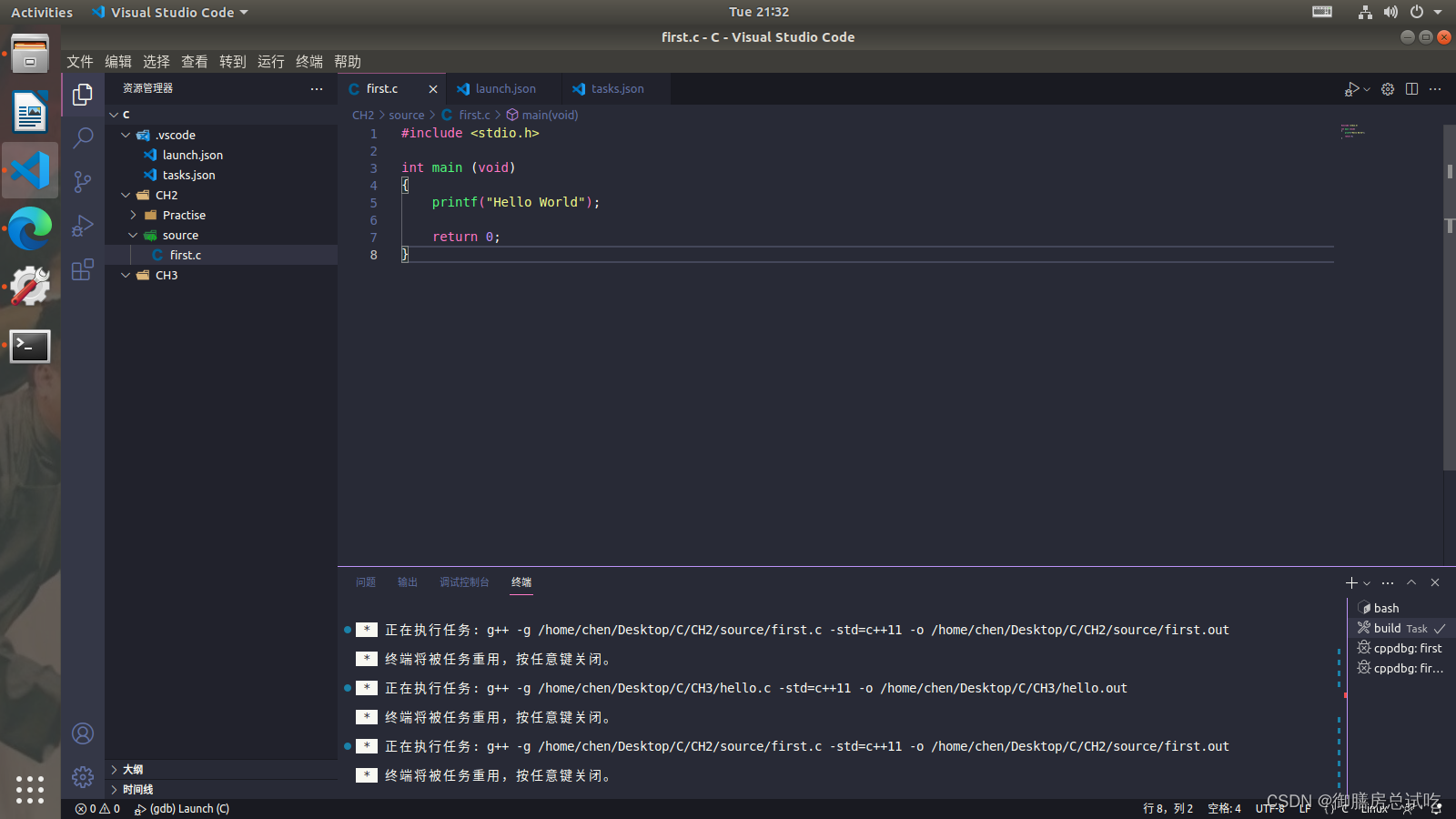1456x819 pixels.
Task: Open the Accounts icon in activity bar
Action: click(83, 733)
